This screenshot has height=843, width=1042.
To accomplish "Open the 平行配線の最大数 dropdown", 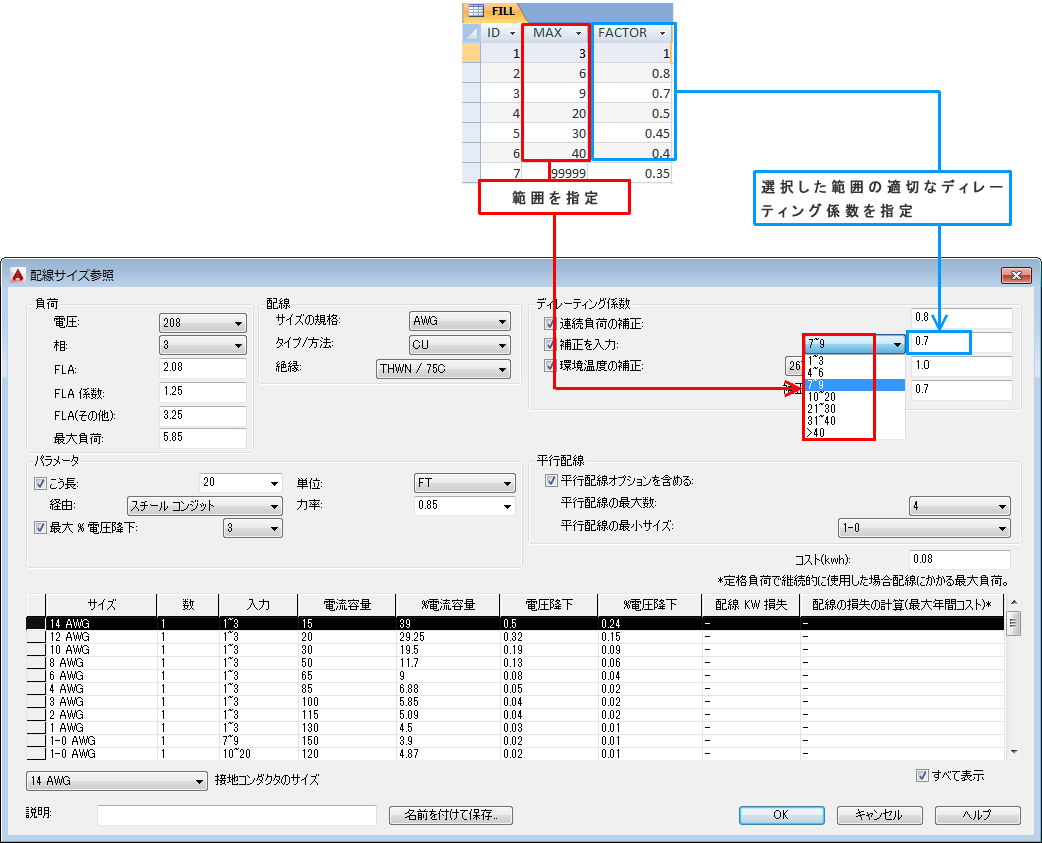I will click(x=960, y=506).
